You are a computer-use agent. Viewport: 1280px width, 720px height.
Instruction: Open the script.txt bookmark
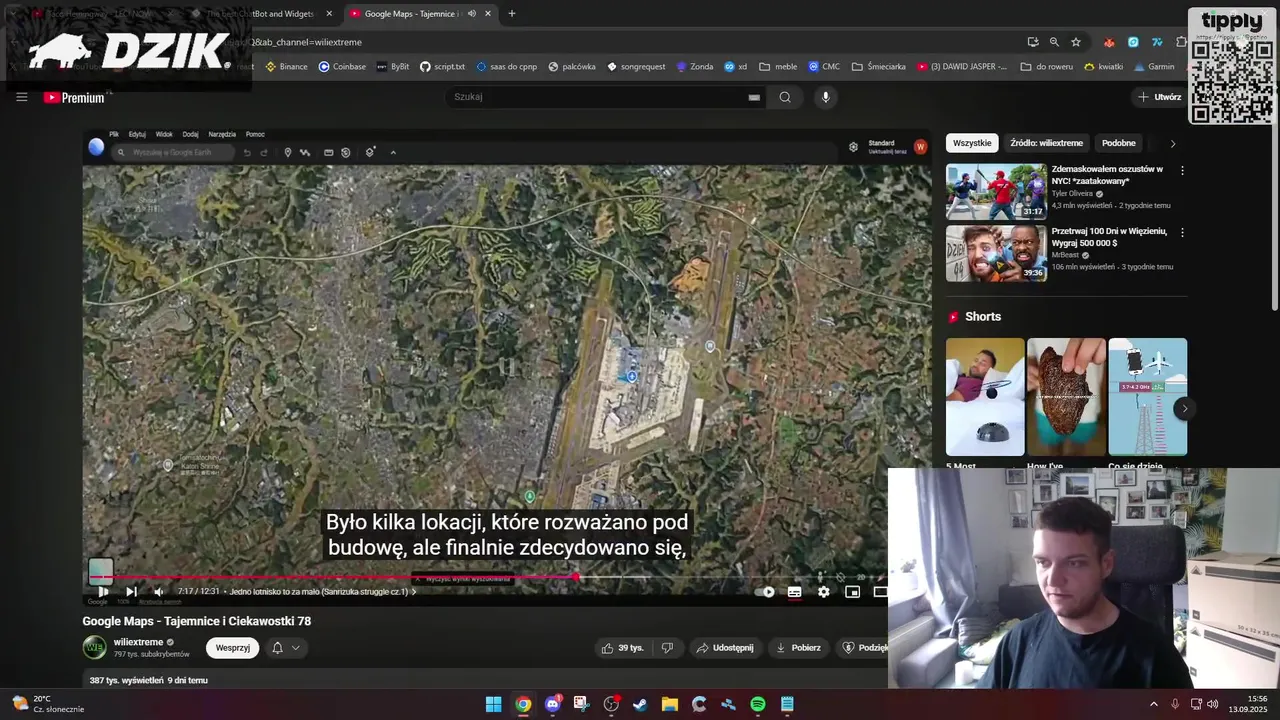coord(443,67)
